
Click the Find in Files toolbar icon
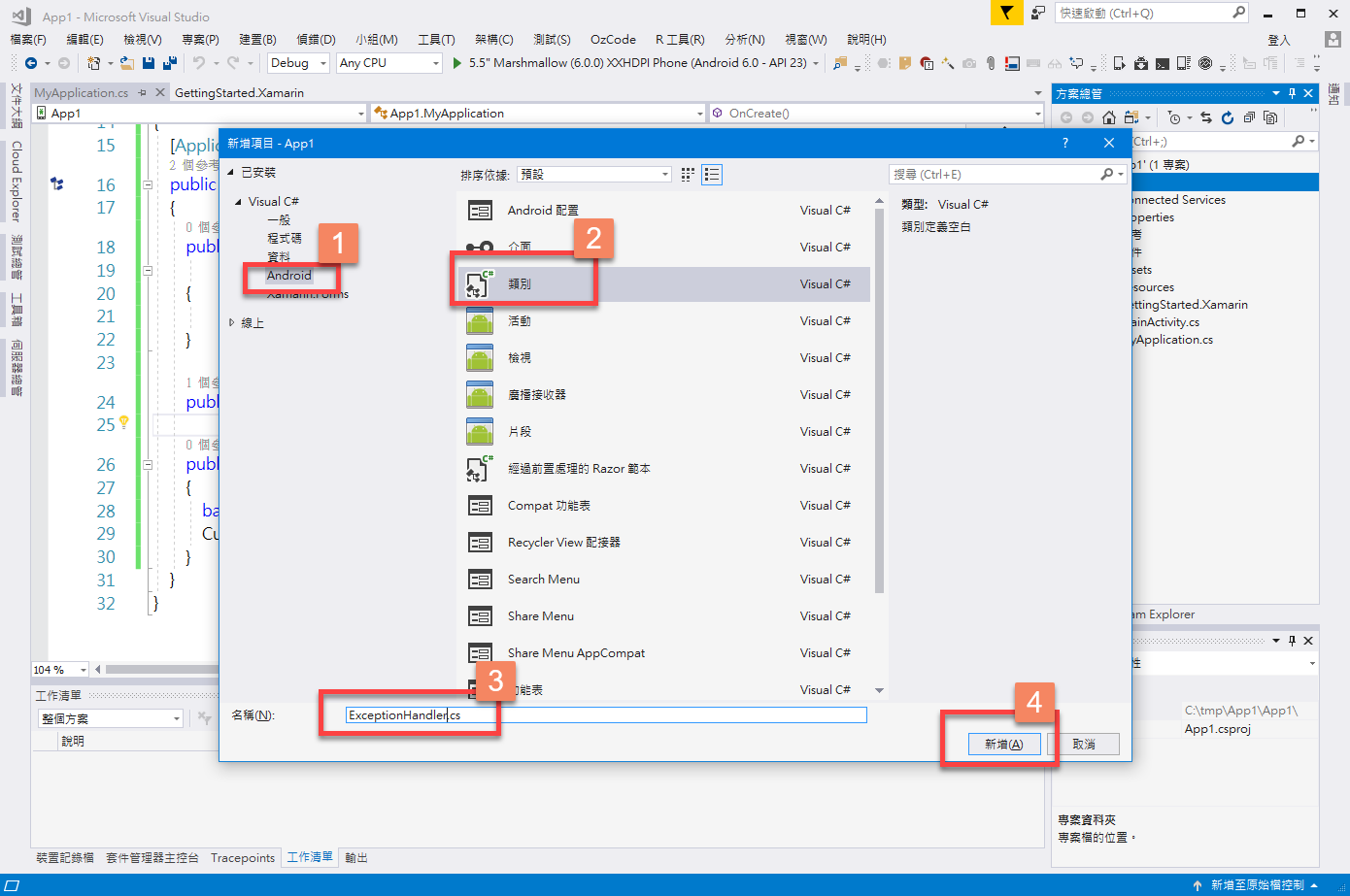pyautogui.click(x=840, y=63)
